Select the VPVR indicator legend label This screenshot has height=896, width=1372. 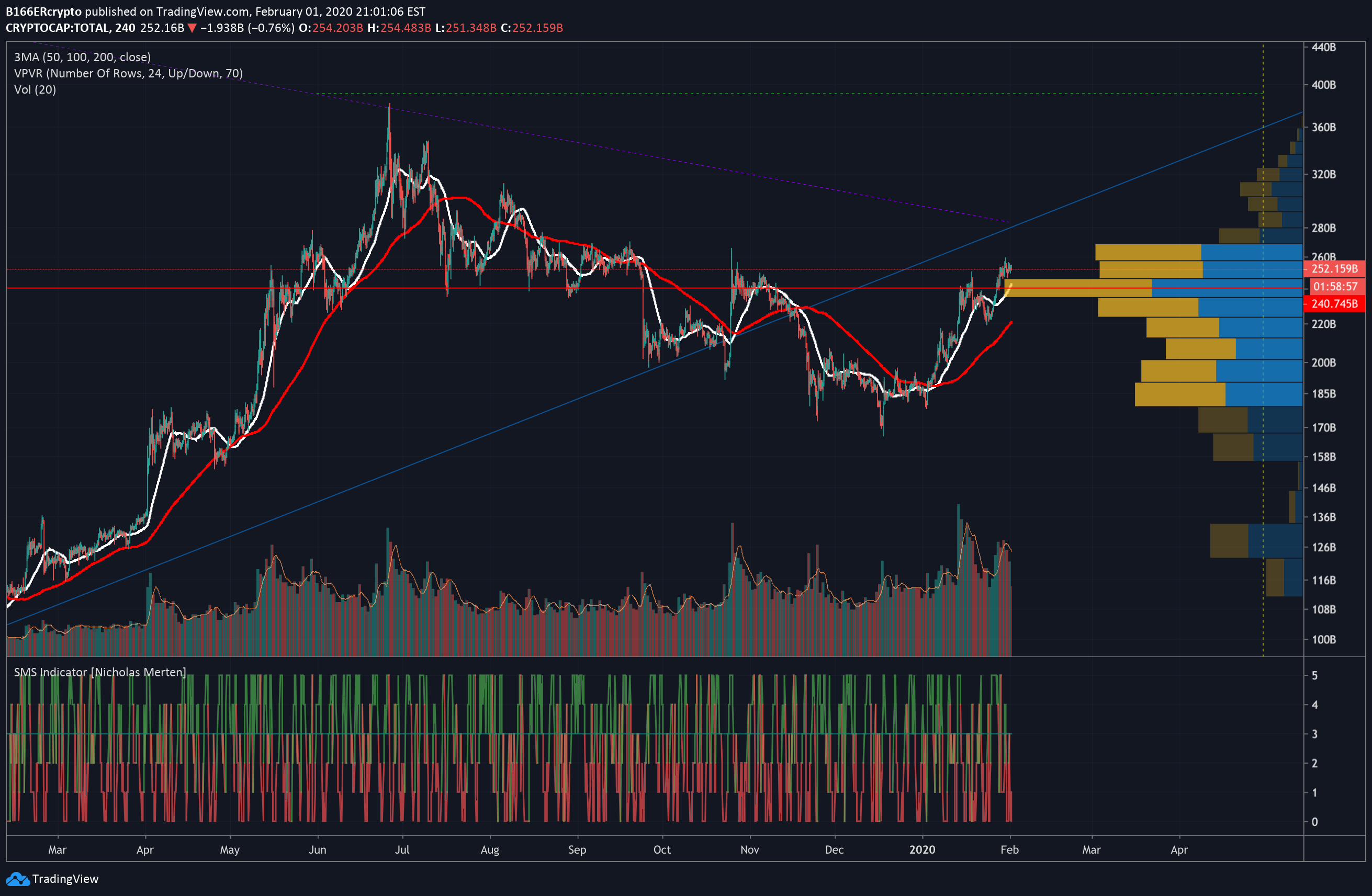point(128,73)
